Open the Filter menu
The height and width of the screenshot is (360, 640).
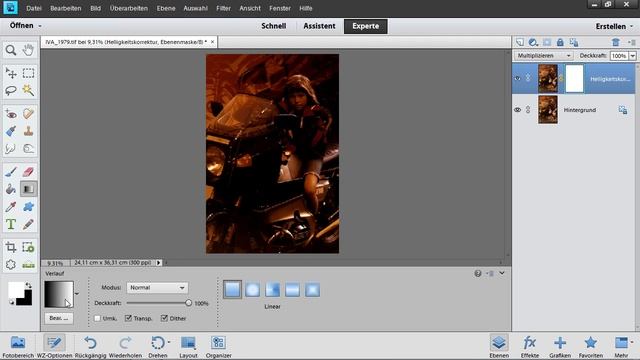click(x=223, y=8)
